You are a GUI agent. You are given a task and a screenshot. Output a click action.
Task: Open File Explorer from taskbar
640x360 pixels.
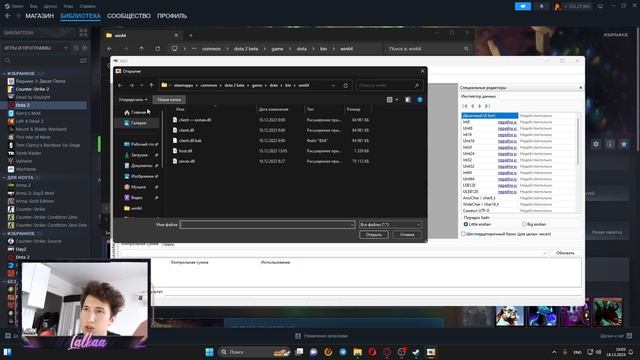tap(358, 352)
